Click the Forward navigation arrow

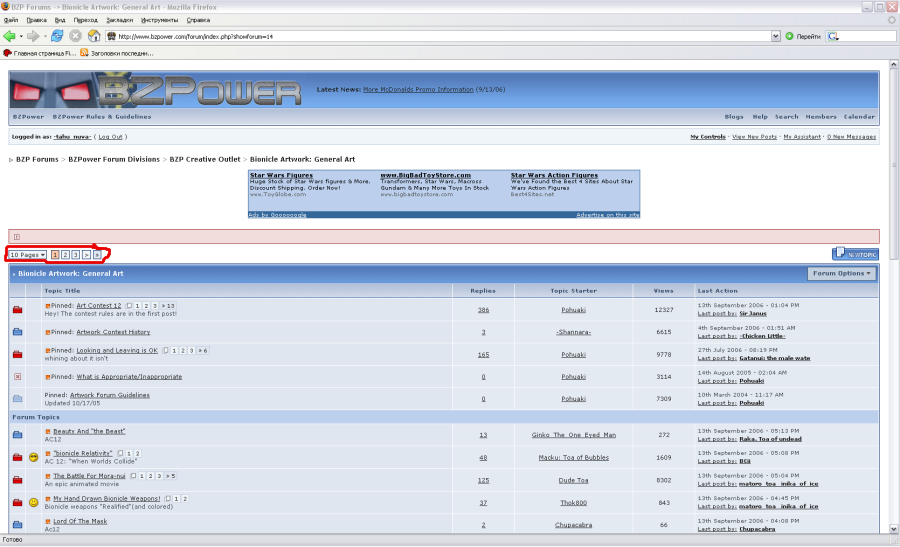[x=33, y=36]
